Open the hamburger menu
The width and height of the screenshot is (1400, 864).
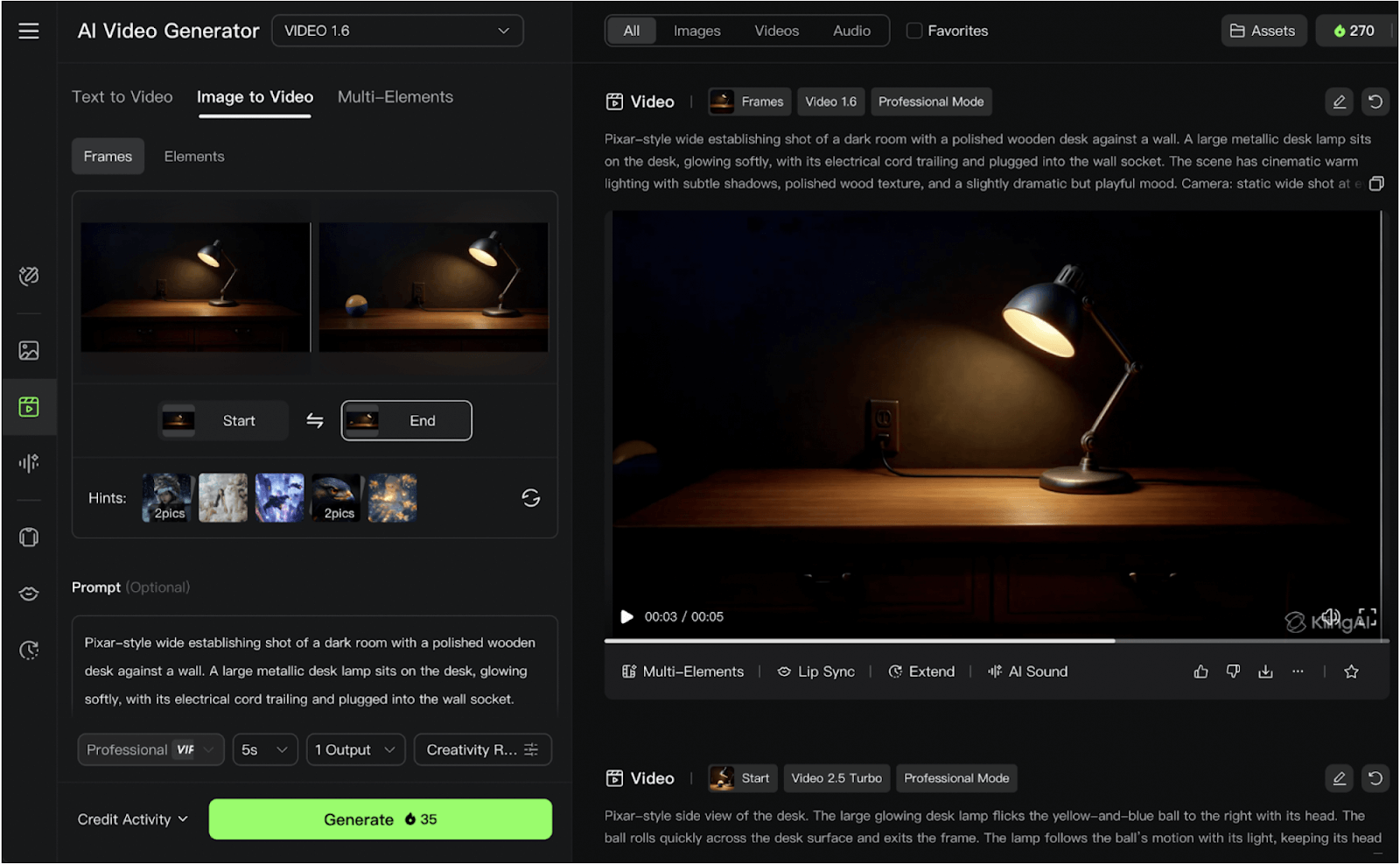coord(29,31)
